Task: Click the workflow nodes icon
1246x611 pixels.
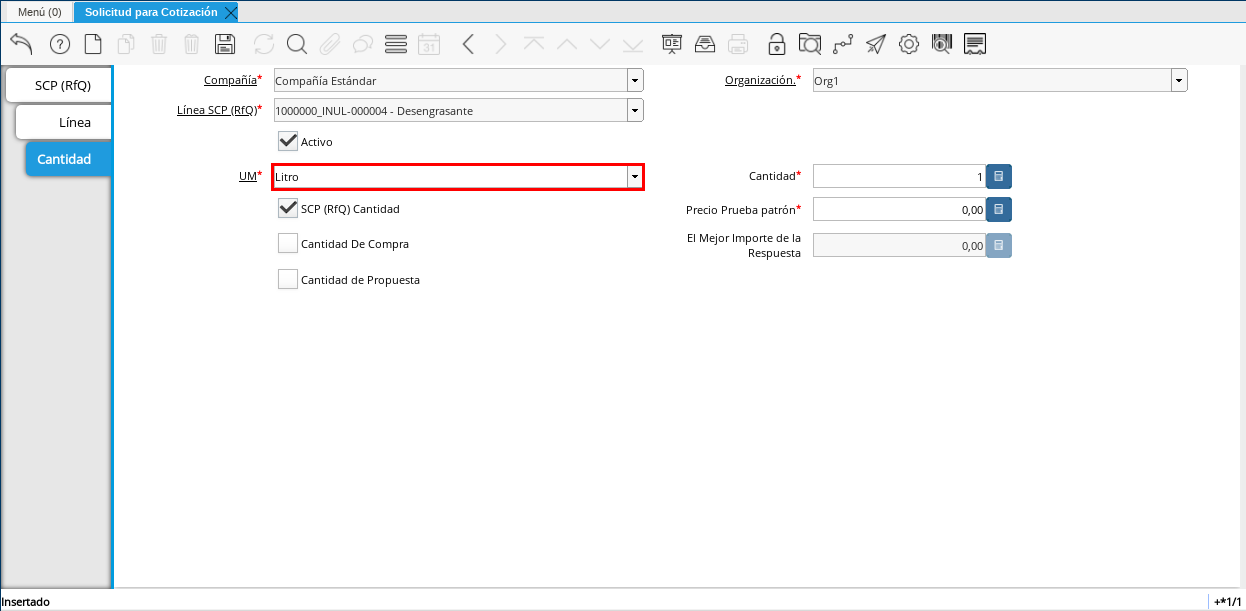Action: click(x=843, y=44)
